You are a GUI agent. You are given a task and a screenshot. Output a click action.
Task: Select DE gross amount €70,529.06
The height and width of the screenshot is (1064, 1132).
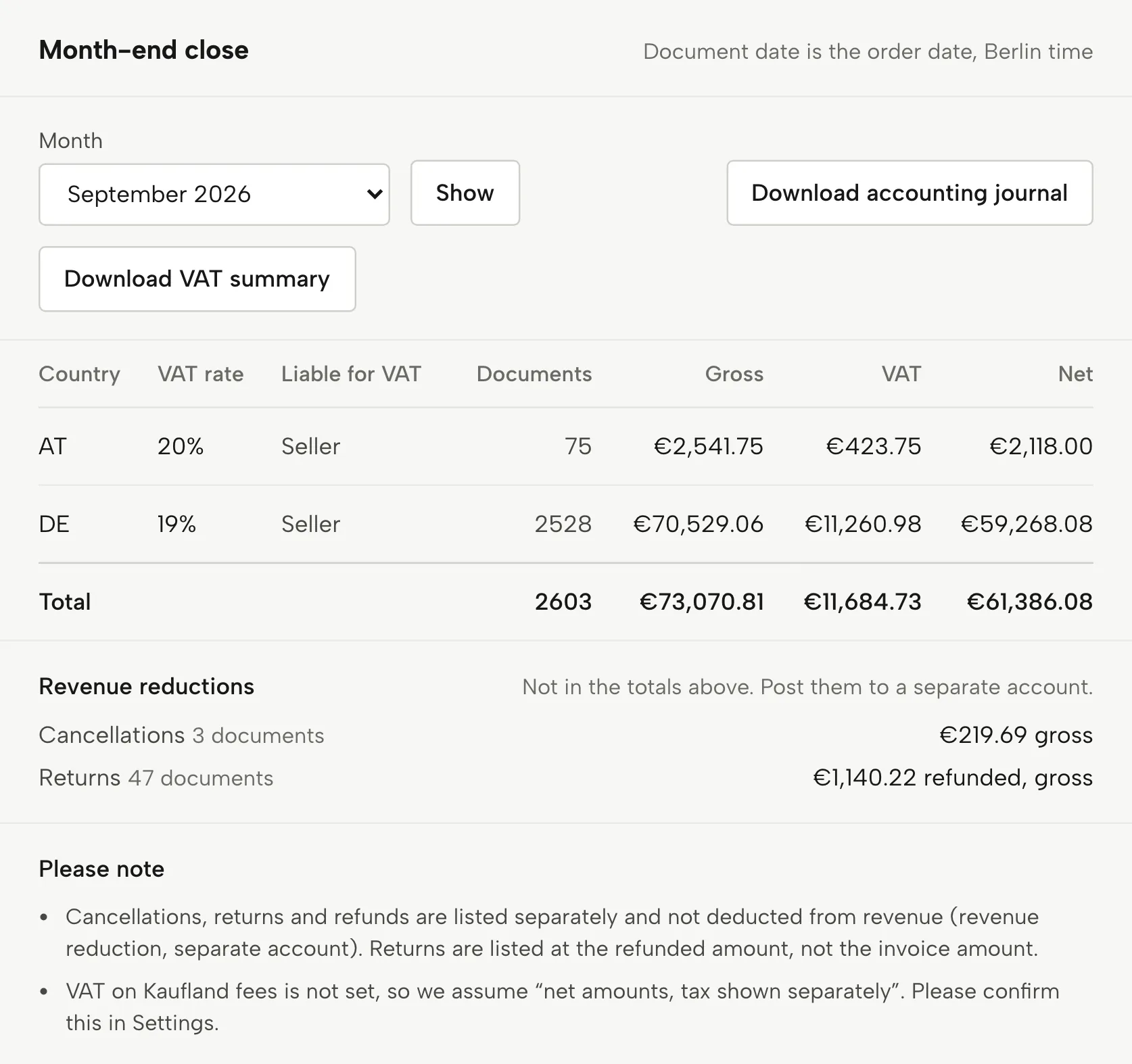click(x=699, y=524)
